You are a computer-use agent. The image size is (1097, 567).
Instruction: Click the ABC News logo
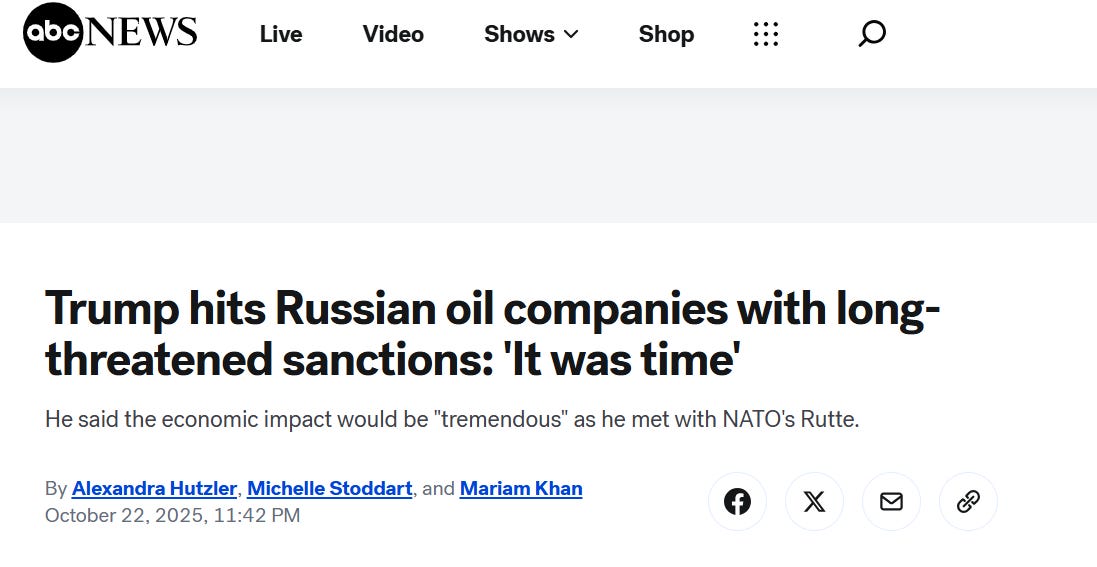tap(110, 34)
